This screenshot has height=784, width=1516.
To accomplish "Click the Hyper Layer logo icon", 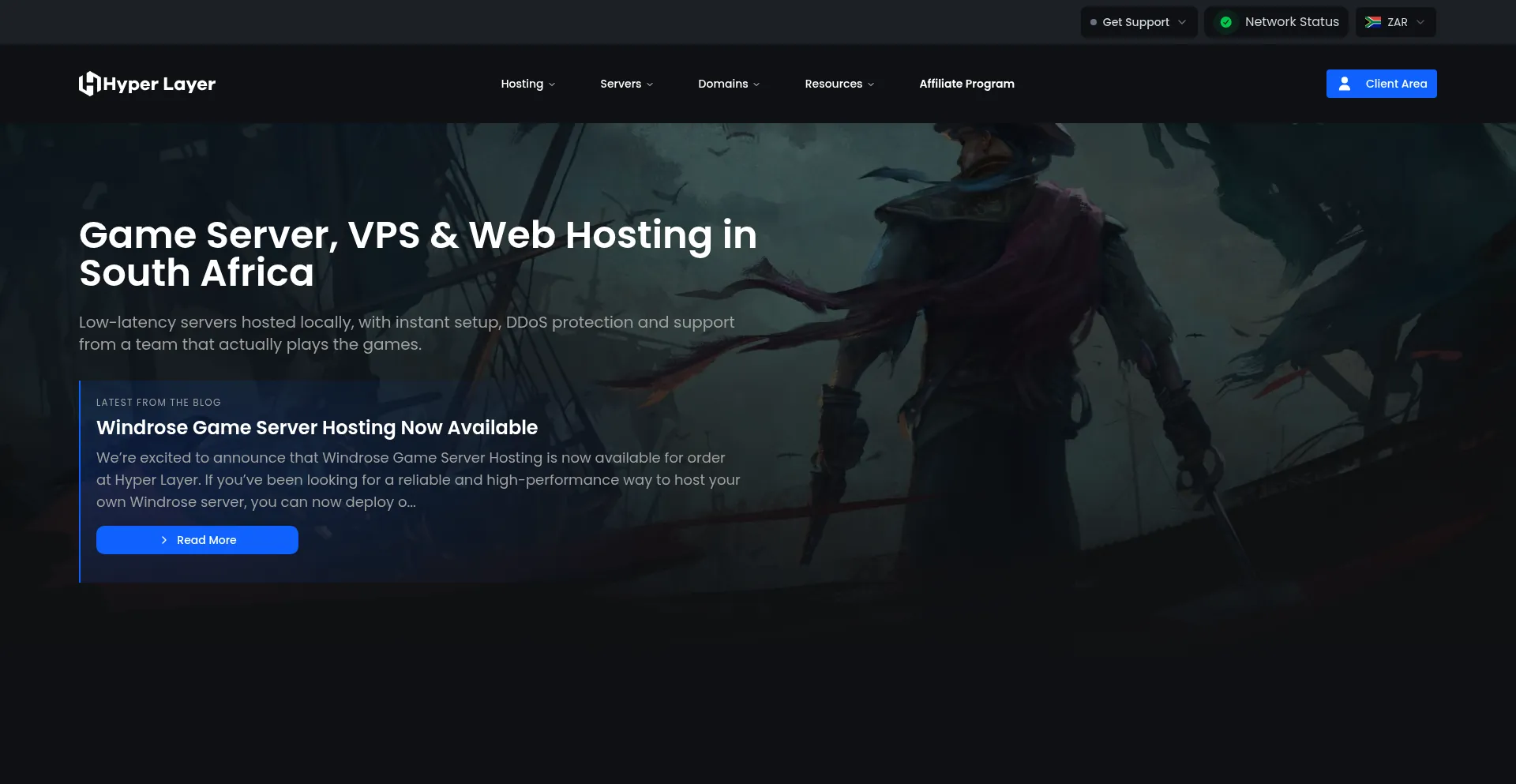I will [89, 84].
